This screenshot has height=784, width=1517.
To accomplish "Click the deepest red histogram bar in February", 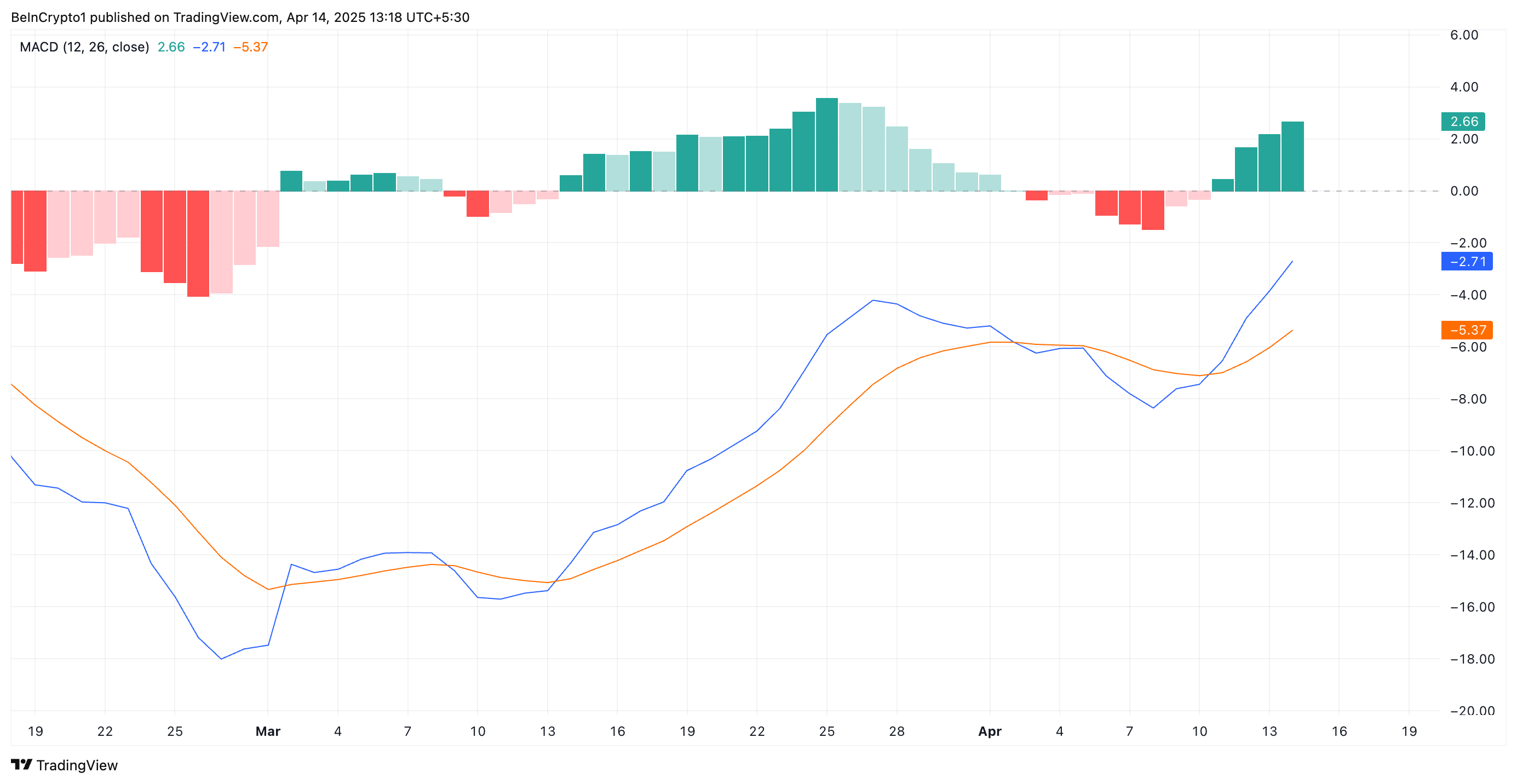I will click(x=198, y=243).
